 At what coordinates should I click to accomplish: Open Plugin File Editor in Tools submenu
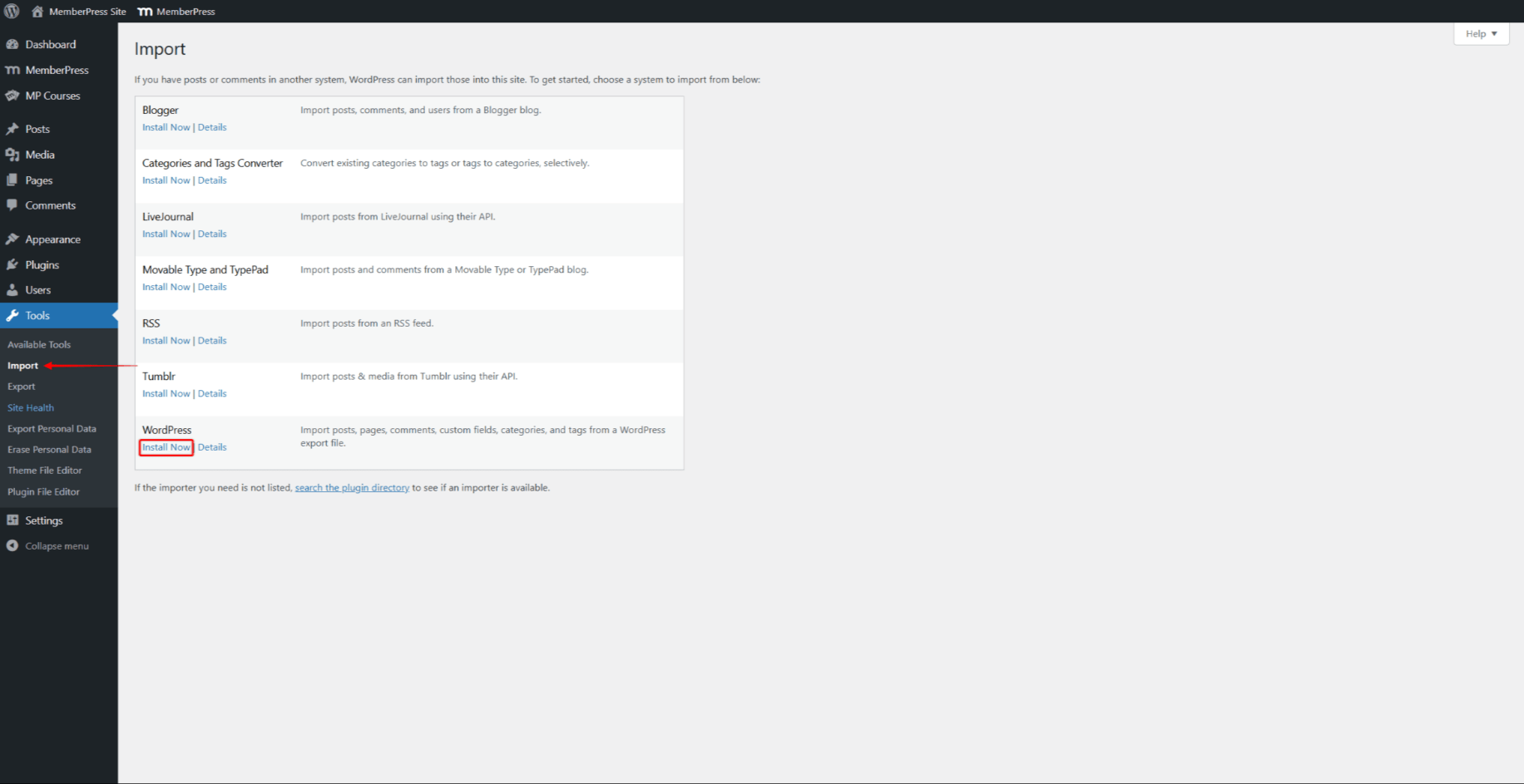[43, 492]
